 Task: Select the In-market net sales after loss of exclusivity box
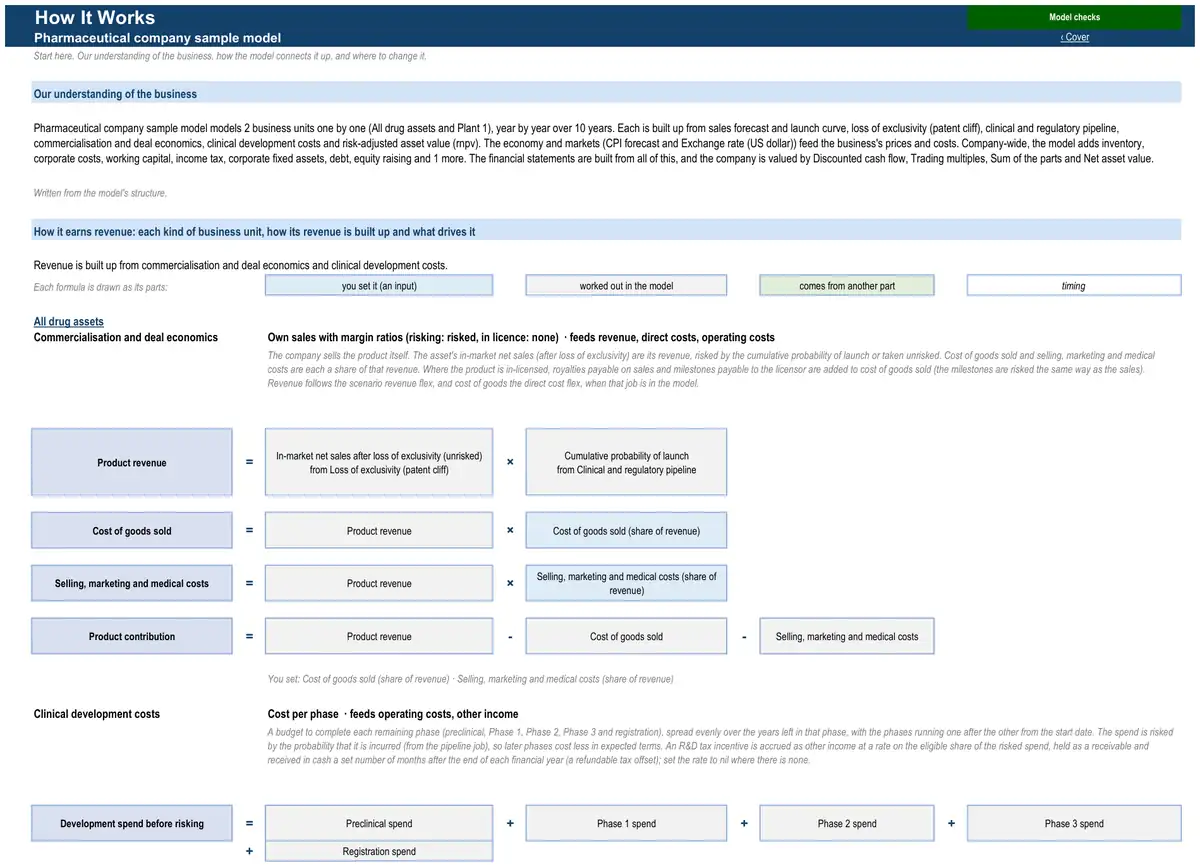click(x=379, y=463)
